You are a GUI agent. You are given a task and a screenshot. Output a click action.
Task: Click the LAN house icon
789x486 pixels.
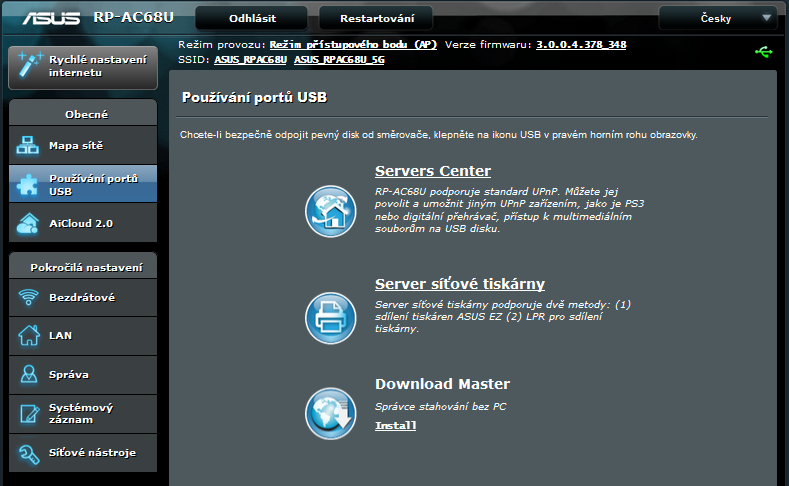click(29, 336)
